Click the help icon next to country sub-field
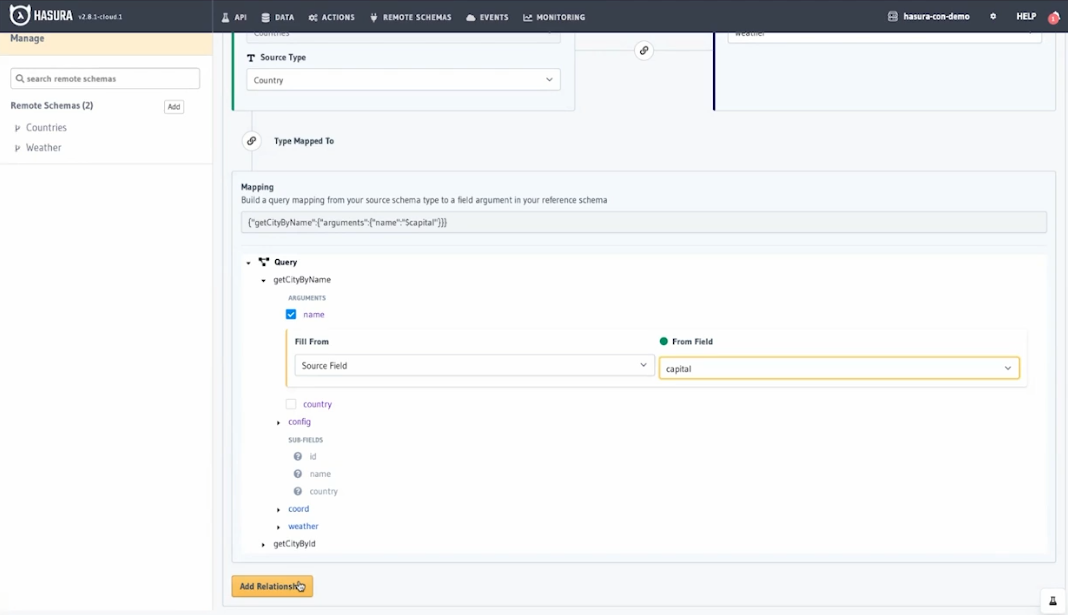 tap(298, 491)
